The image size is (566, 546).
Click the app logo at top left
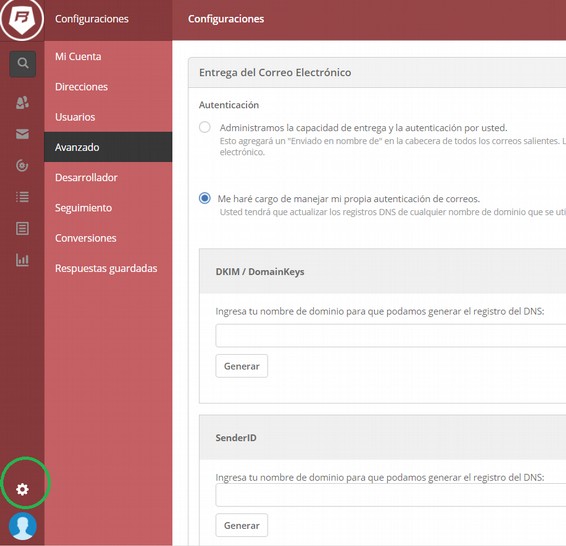click(x=22, y=19)
